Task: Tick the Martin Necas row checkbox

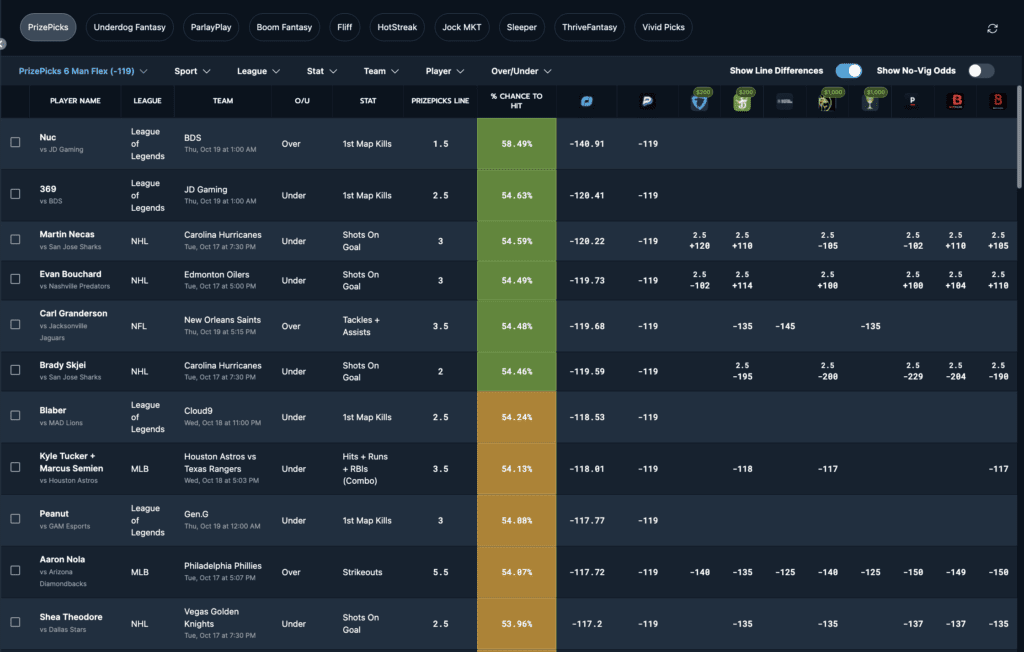Action: pos(15,240)
